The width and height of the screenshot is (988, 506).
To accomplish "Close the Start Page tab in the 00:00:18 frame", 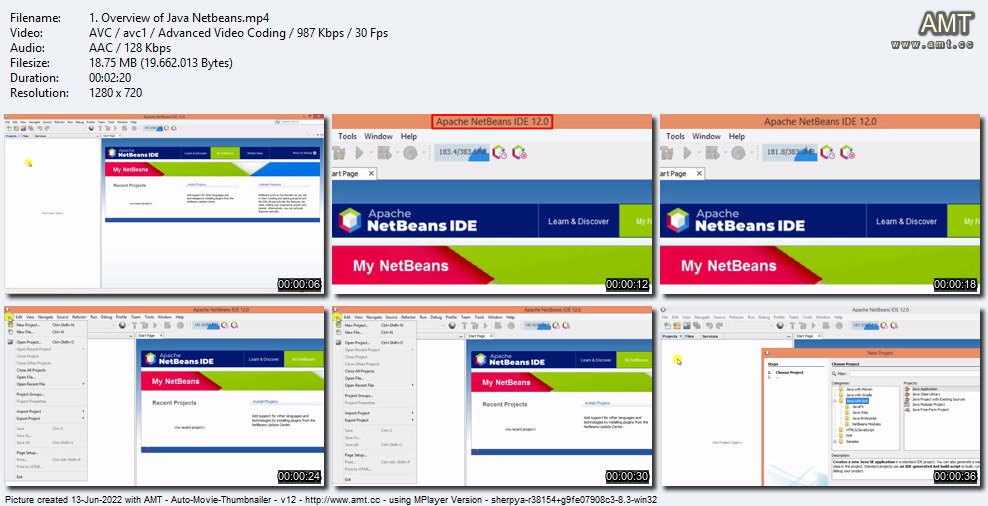I will click(699, 173).
